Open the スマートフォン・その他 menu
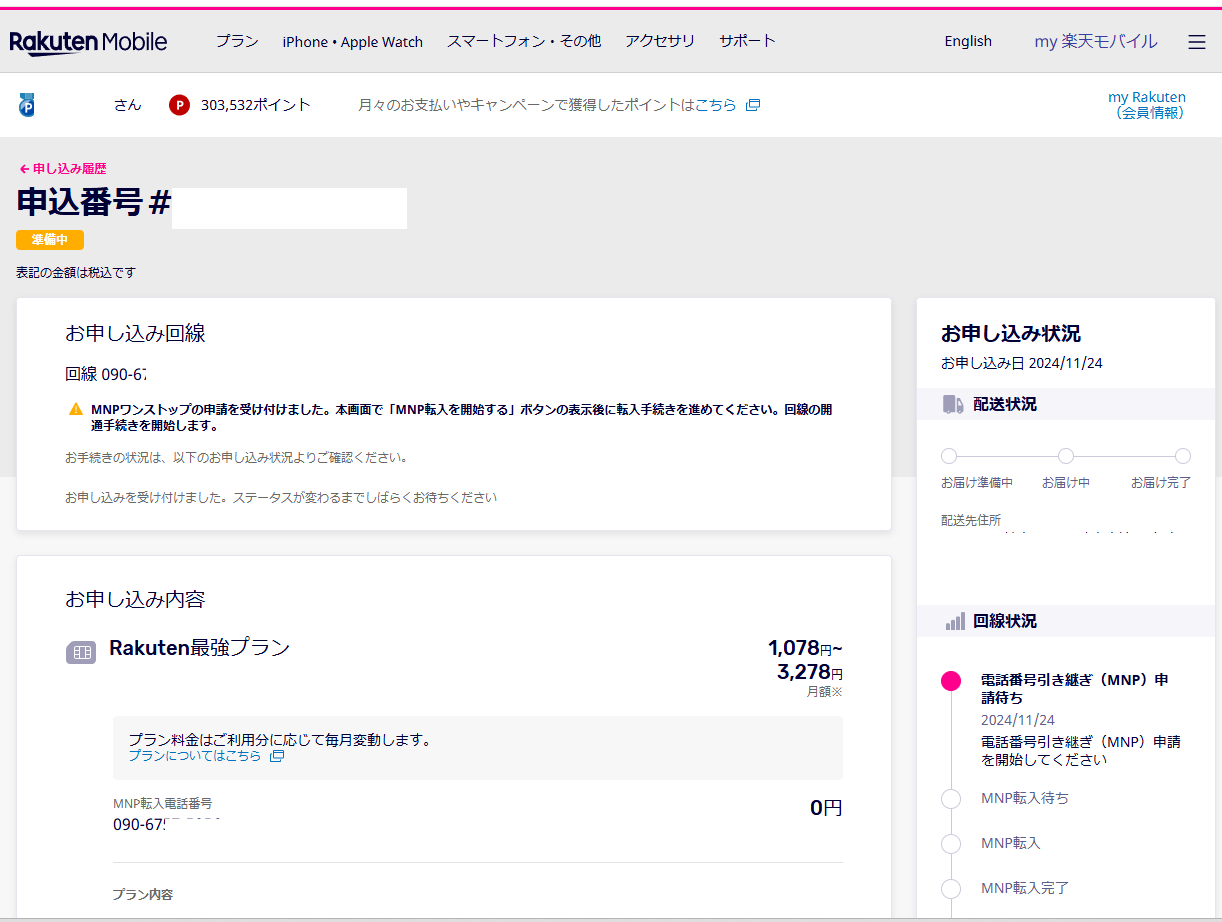The image size is (1222, 922). (524, 41)
